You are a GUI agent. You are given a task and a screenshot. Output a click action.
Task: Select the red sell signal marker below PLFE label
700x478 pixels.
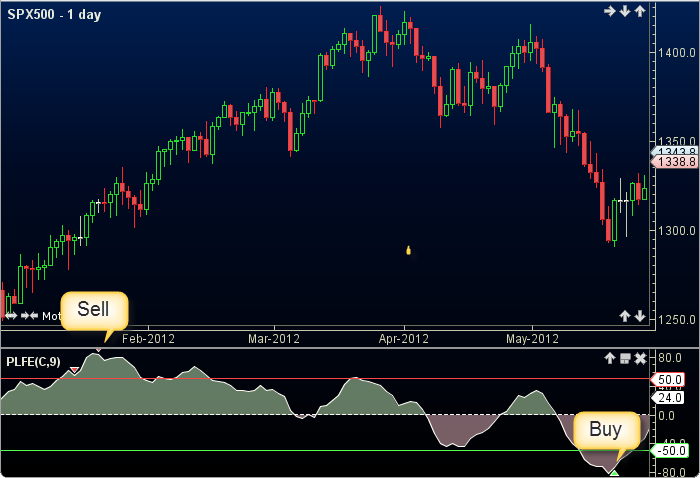(x=75, y=370)
